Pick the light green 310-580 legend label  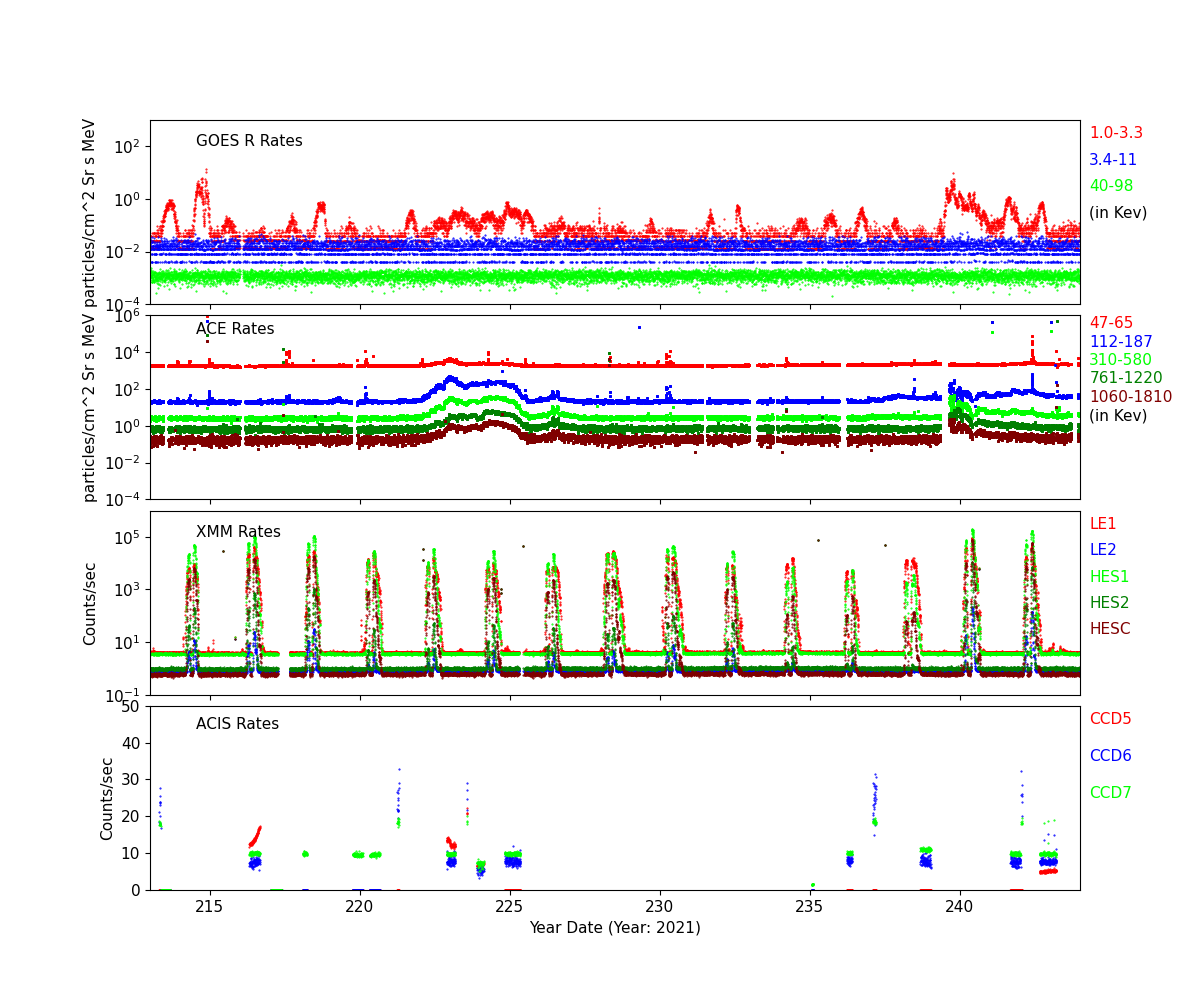pyautogui.click(x=1120, y=360)
